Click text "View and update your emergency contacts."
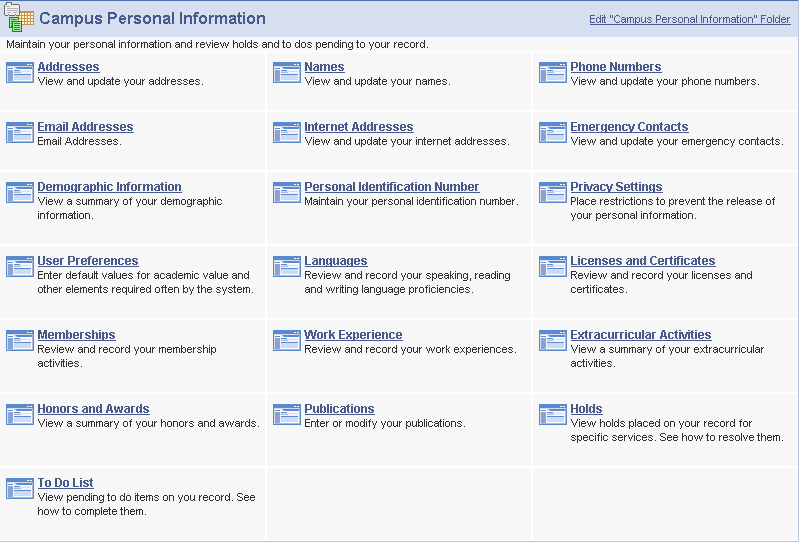Viewport: 800px width, 543px height. point(677,141)
